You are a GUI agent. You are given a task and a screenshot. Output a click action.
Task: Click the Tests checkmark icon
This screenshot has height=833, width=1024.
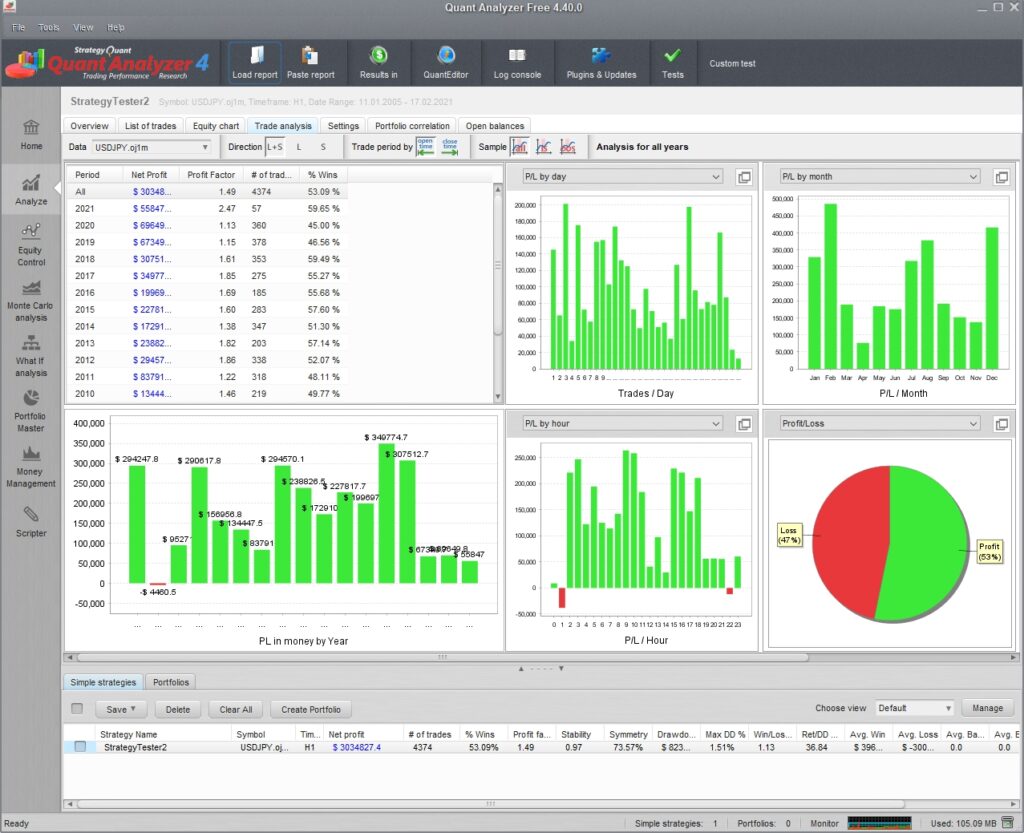[673, 63]
